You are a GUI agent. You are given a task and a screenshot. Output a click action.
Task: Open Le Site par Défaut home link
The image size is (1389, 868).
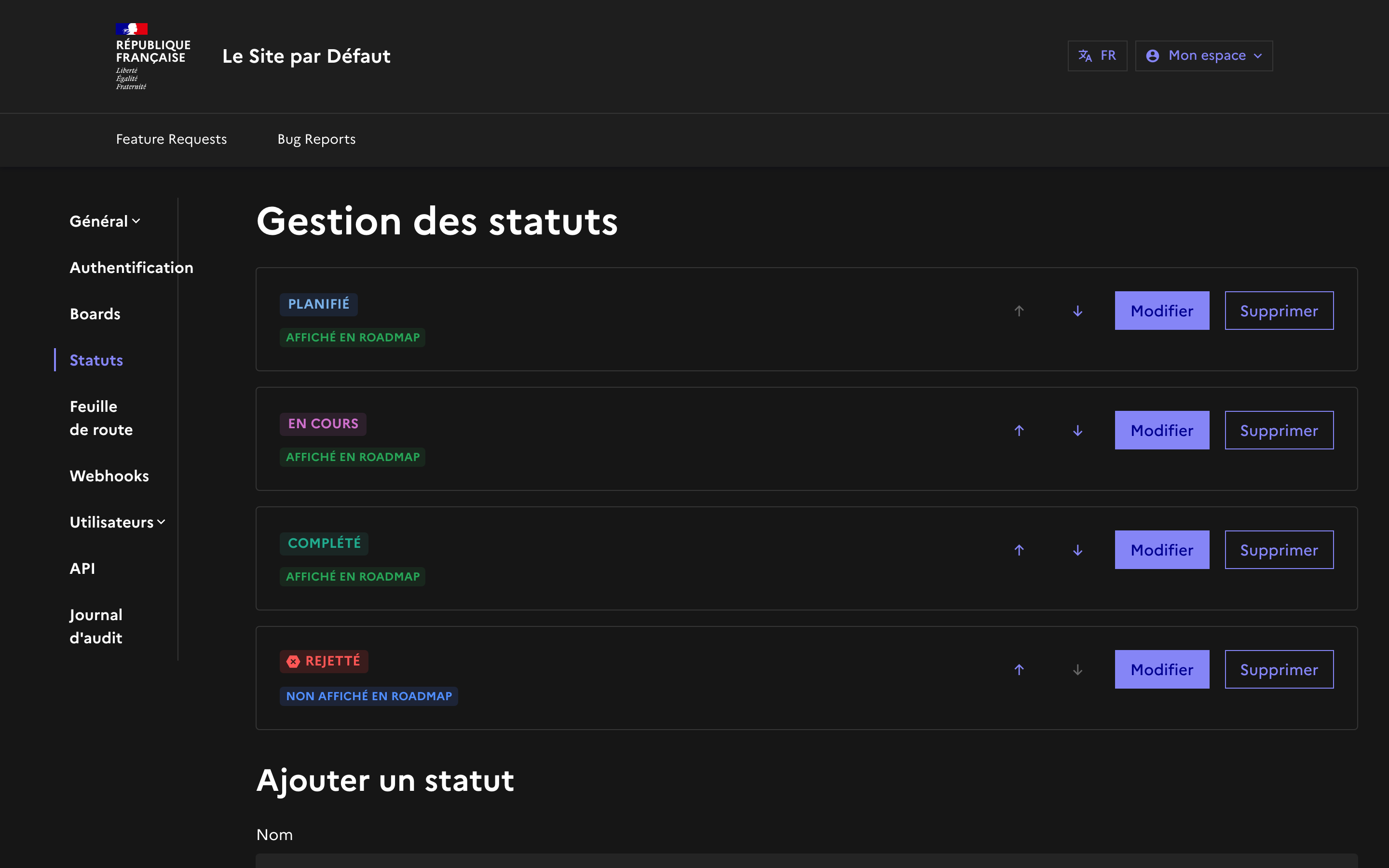[x=306, y=56]
